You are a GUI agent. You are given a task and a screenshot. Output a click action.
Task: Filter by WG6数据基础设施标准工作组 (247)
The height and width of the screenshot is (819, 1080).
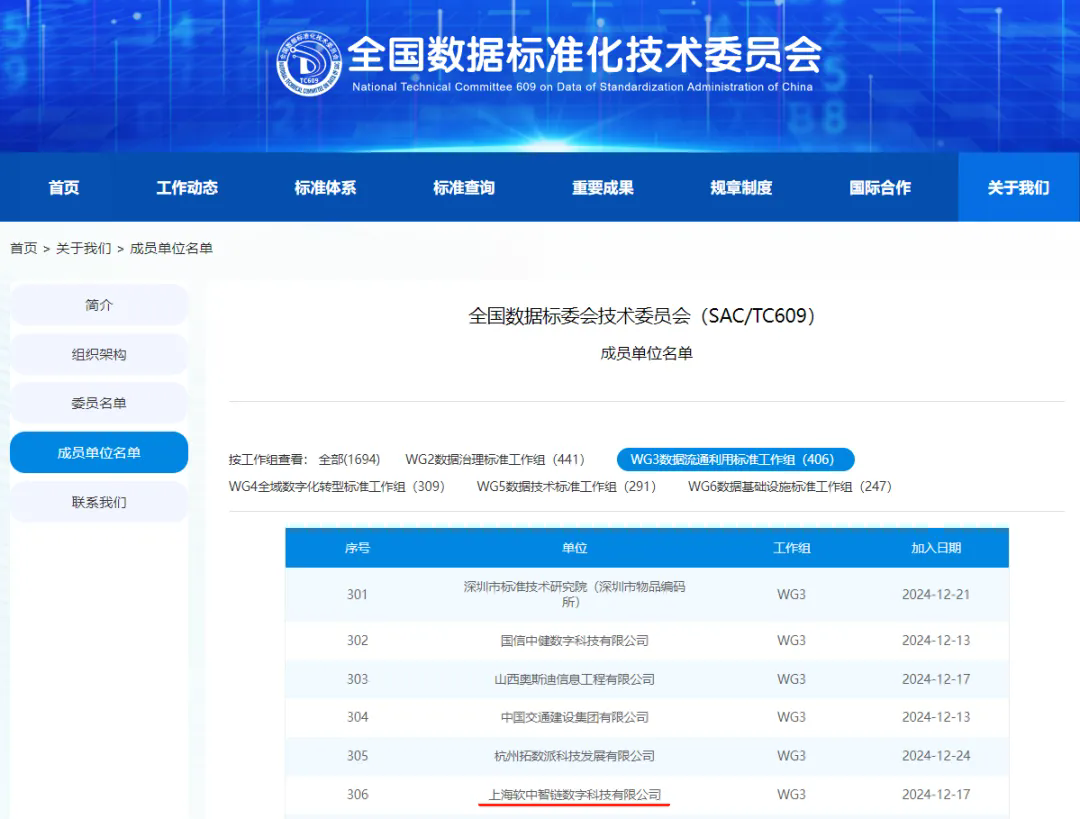click(x=790, y=486)
